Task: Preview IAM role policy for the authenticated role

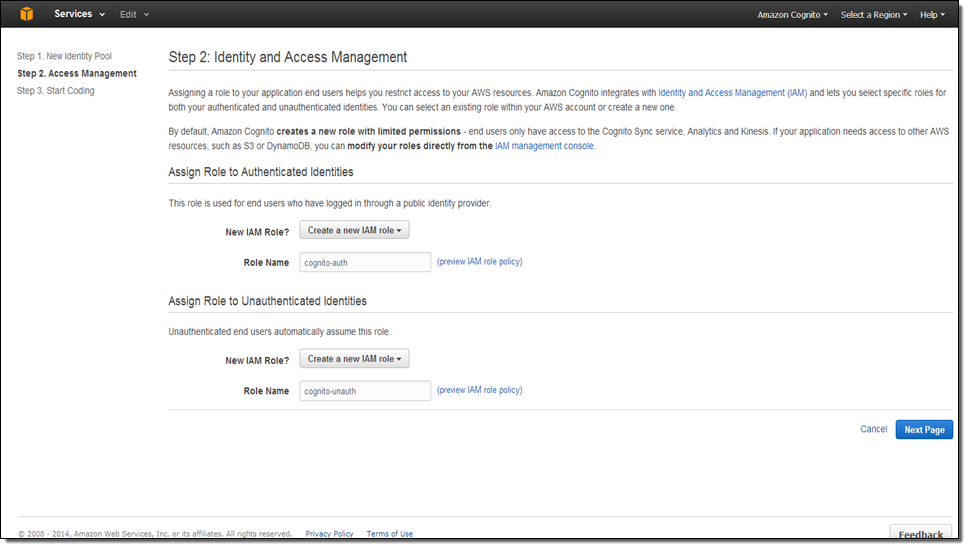Action: tap(480, 262)
